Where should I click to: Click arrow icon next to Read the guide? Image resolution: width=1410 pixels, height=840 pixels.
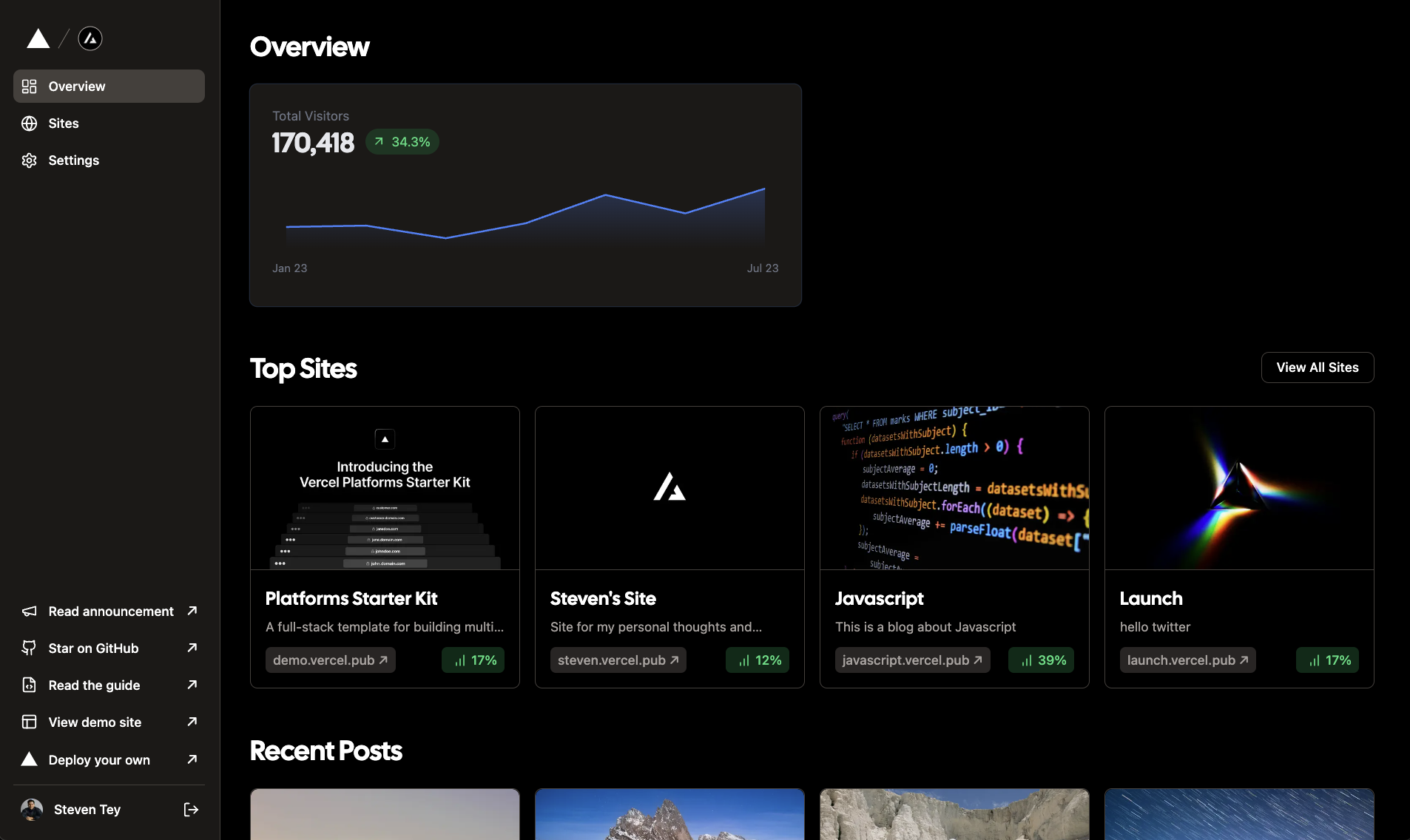tap(192, 685)
